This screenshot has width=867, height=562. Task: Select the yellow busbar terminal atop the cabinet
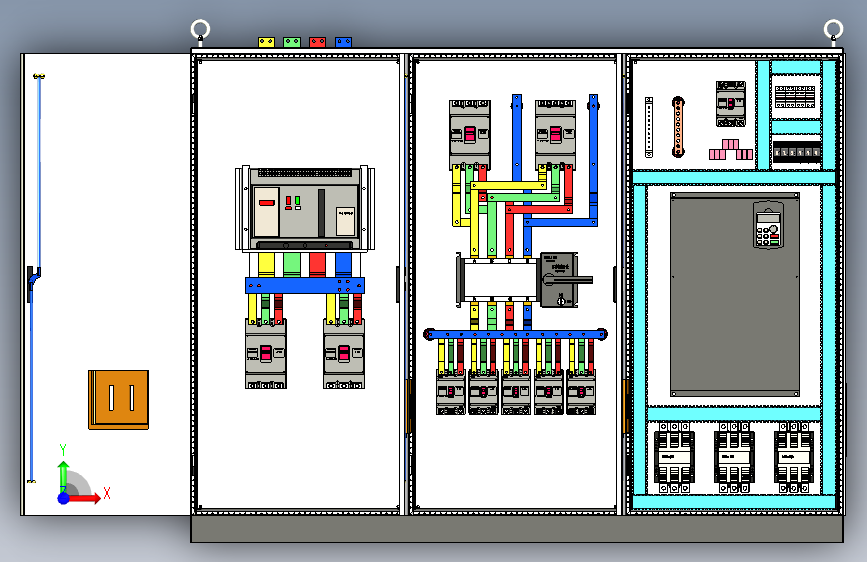pos(266,42)
